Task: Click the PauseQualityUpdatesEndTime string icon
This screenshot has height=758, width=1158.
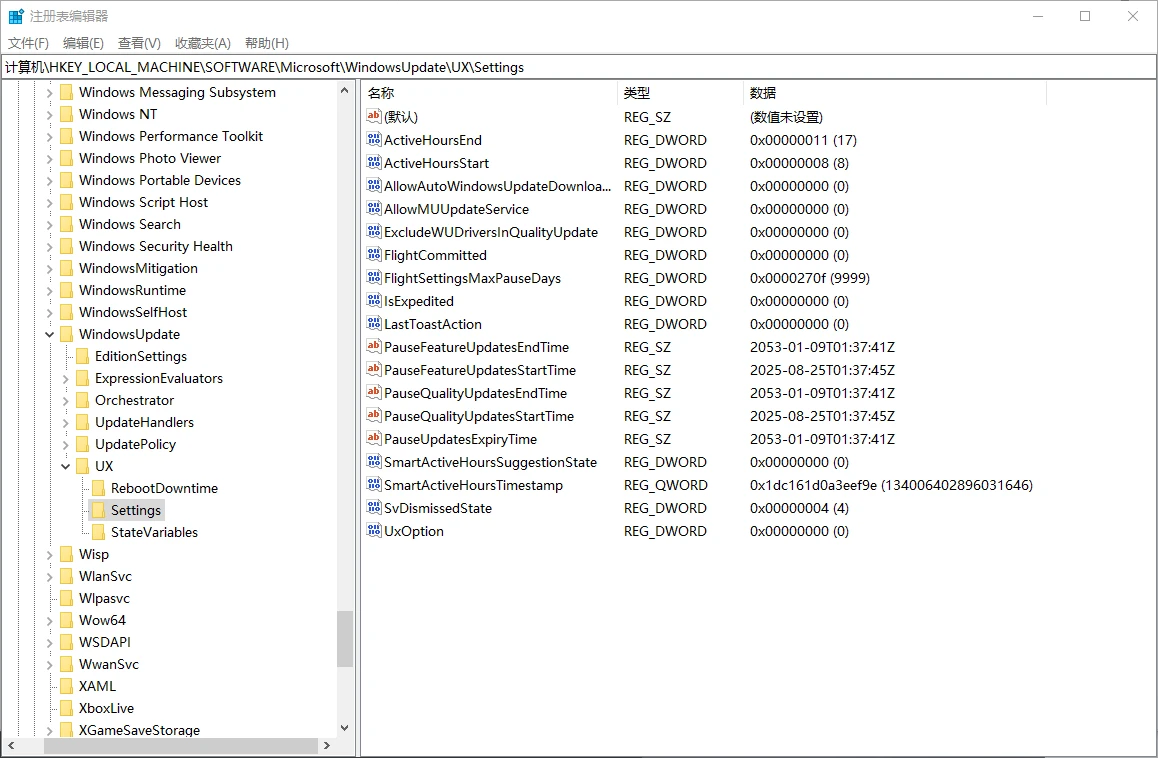Action: click(374, 393)
